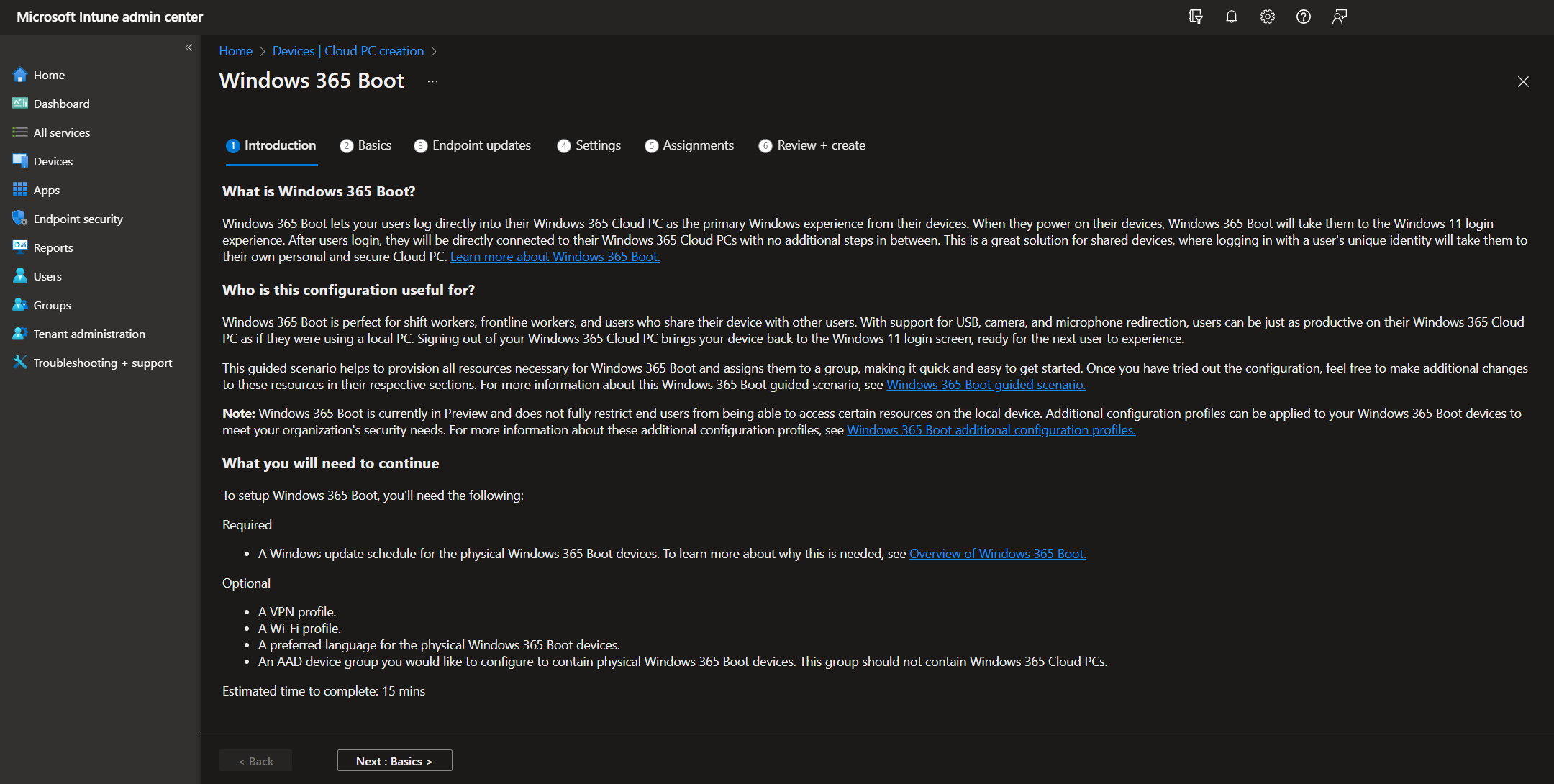Switch to Review + create step
The width and height of the screenshot is (1554, 784).
tap(812, 145)
